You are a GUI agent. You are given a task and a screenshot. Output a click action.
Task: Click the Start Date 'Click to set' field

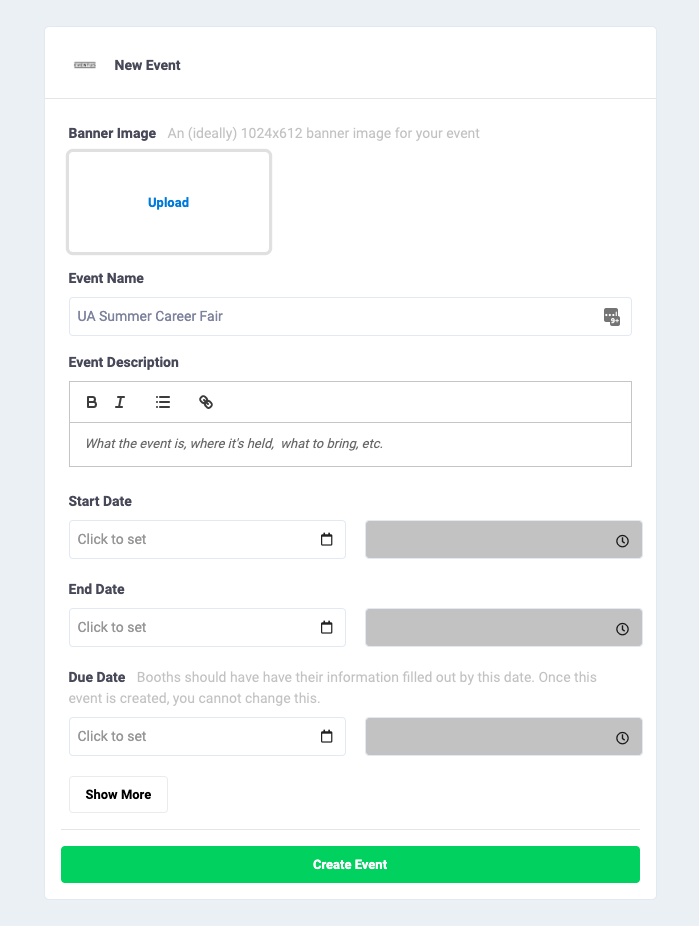tap(190, 539)
